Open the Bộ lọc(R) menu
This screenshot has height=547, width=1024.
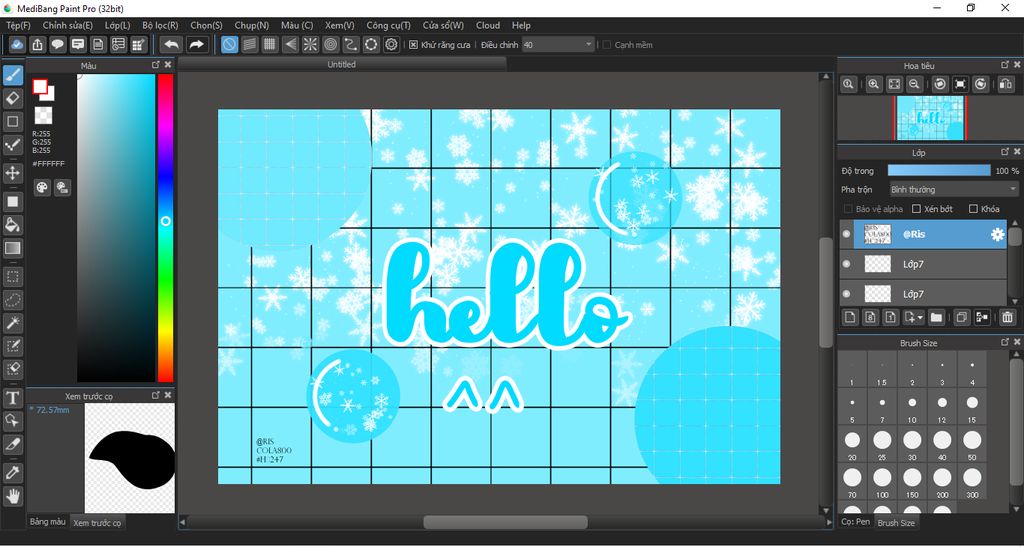[x=160, y=25]
